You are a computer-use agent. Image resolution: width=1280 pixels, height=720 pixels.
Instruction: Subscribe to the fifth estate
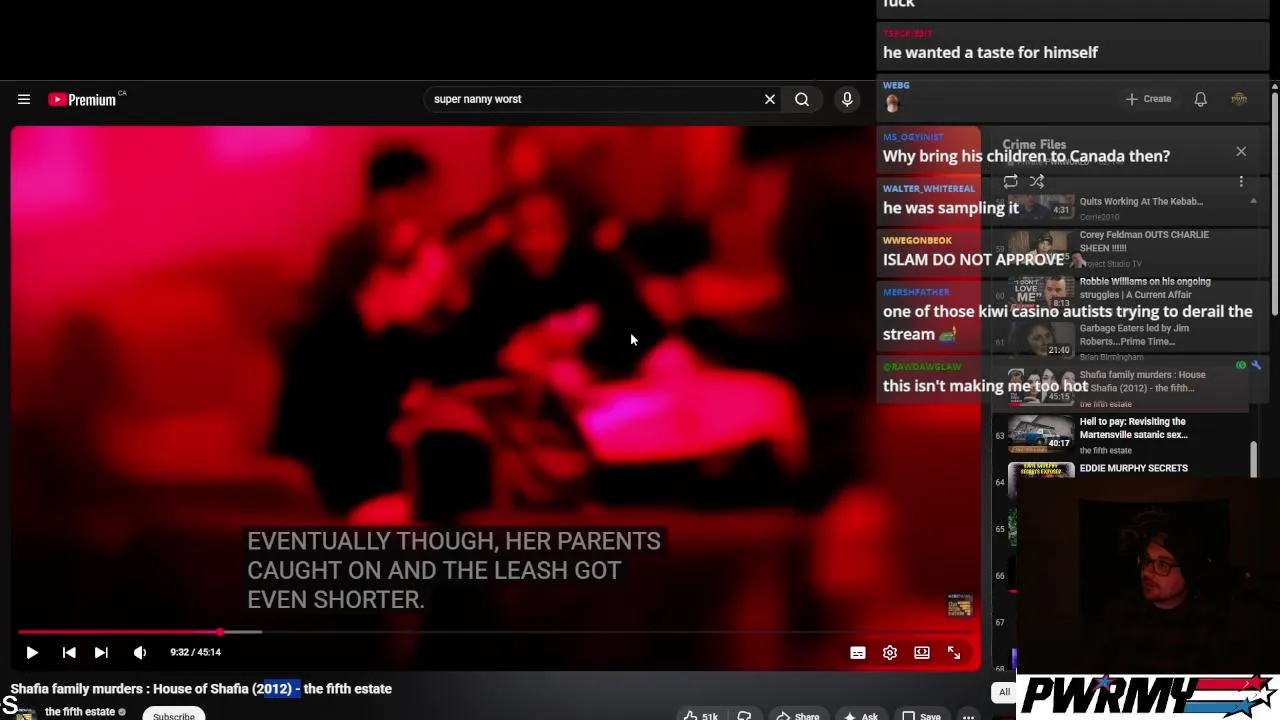(x=174, y=715)
